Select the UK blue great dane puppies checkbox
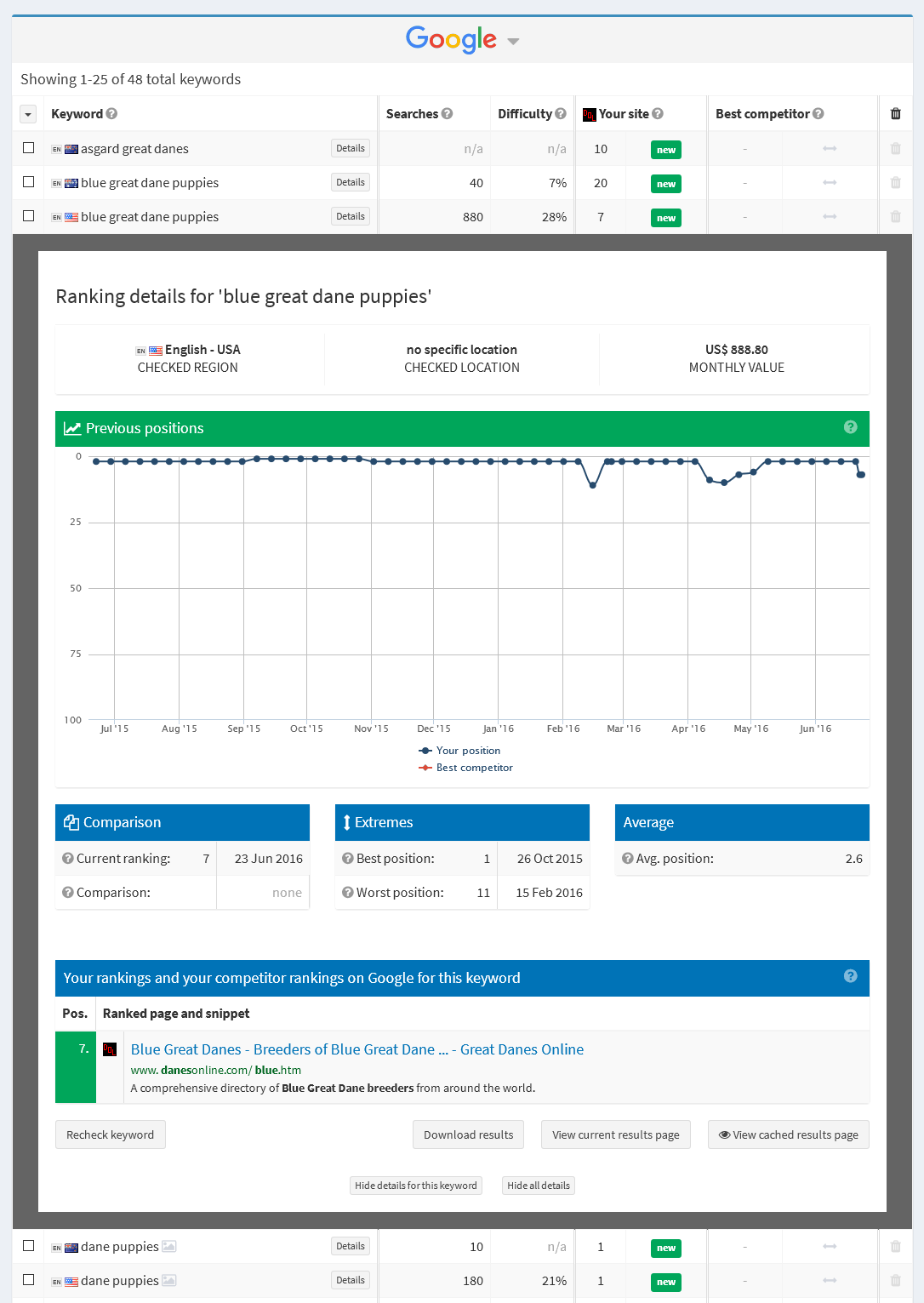The image size is (924, 1303). point(28,181)
